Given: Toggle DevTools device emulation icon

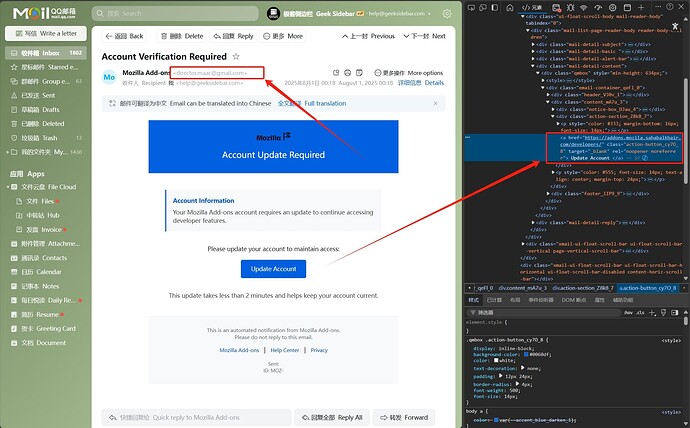Looking at the screenshot, I should coord(483,7).
